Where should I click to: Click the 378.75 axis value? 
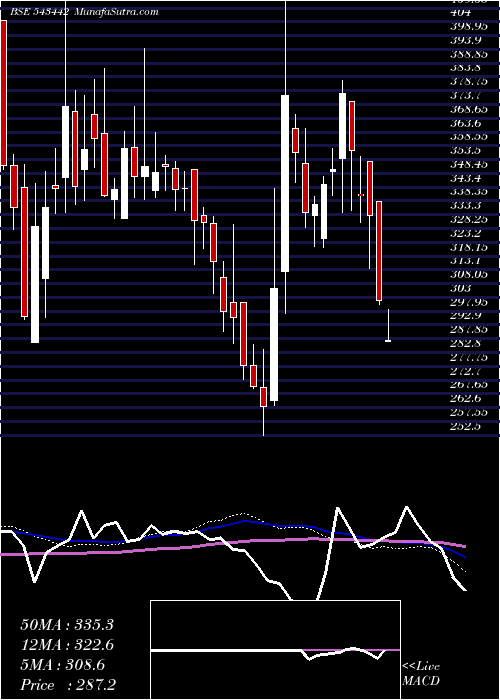tap(469, 82)
